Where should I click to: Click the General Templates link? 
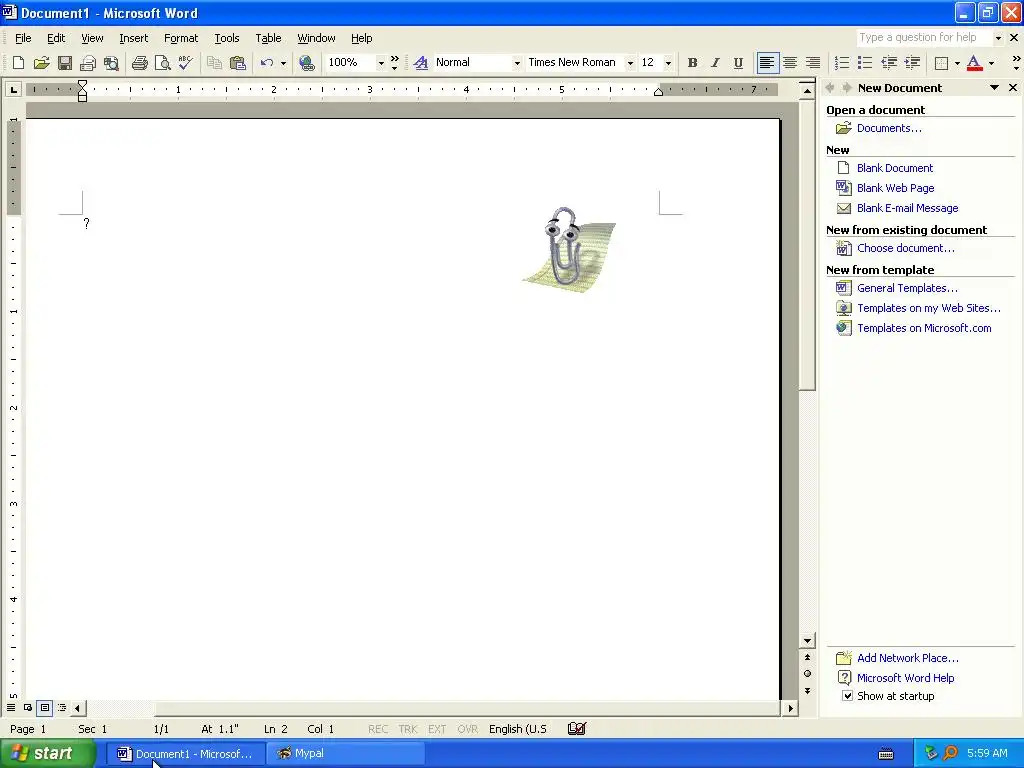(x=907, y=288)
